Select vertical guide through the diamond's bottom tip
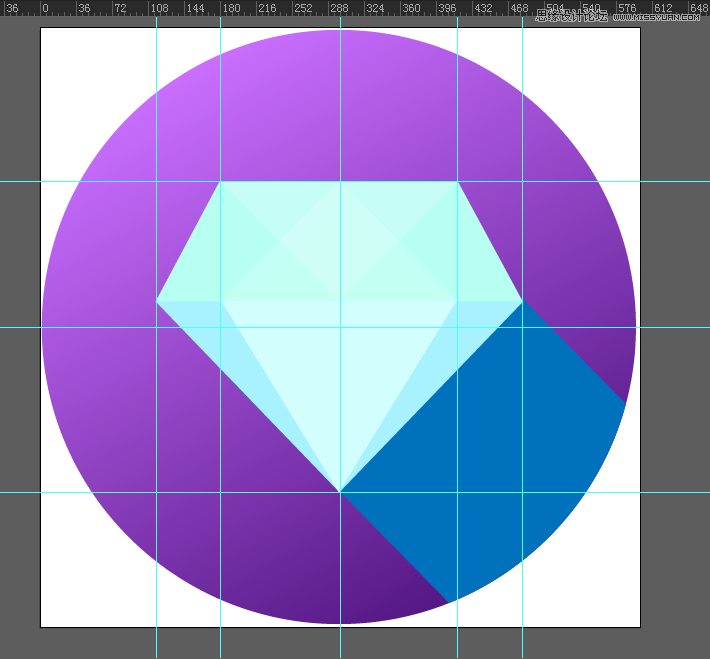The width and height of the screenshot is (710, 659). 340,580
